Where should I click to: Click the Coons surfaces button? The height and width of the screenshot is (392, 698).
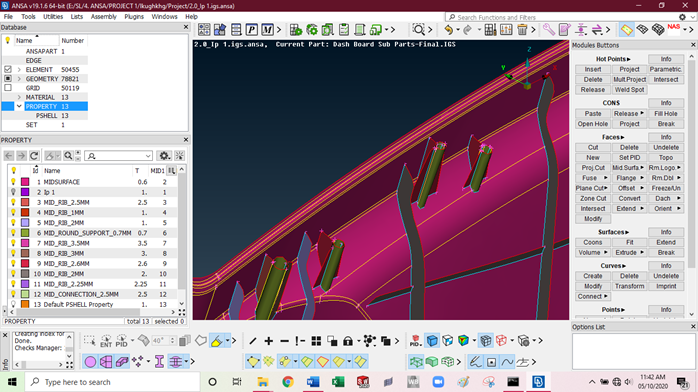(x=592, y=242)
